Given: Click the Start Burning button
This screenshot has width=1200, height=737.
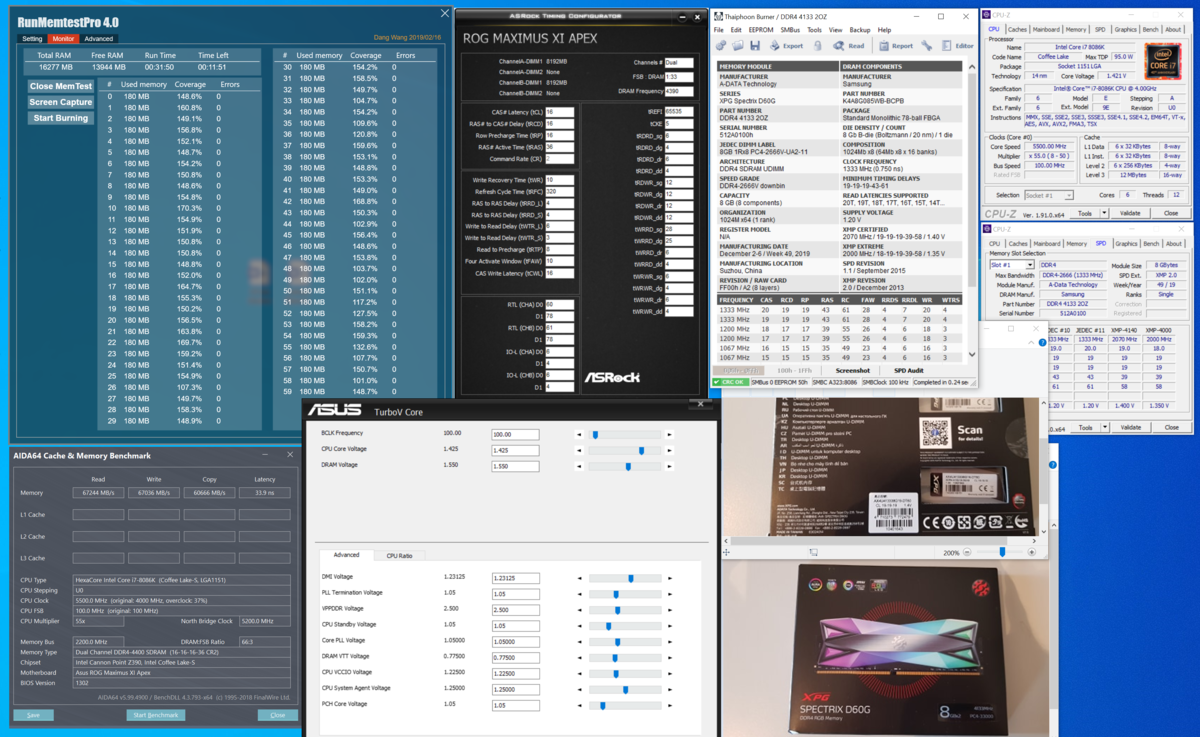Looking at the screenshot, I should coord(61,118).
